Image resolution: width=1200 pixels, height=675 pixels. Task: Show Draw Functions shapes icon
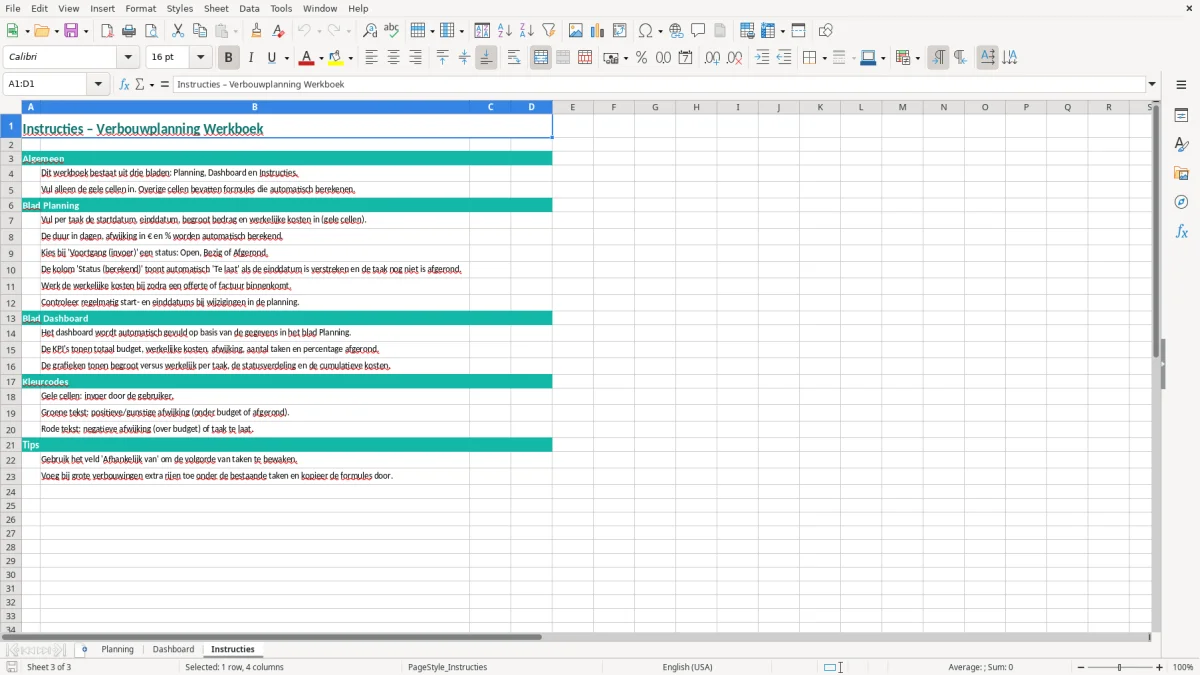[826, 31]
